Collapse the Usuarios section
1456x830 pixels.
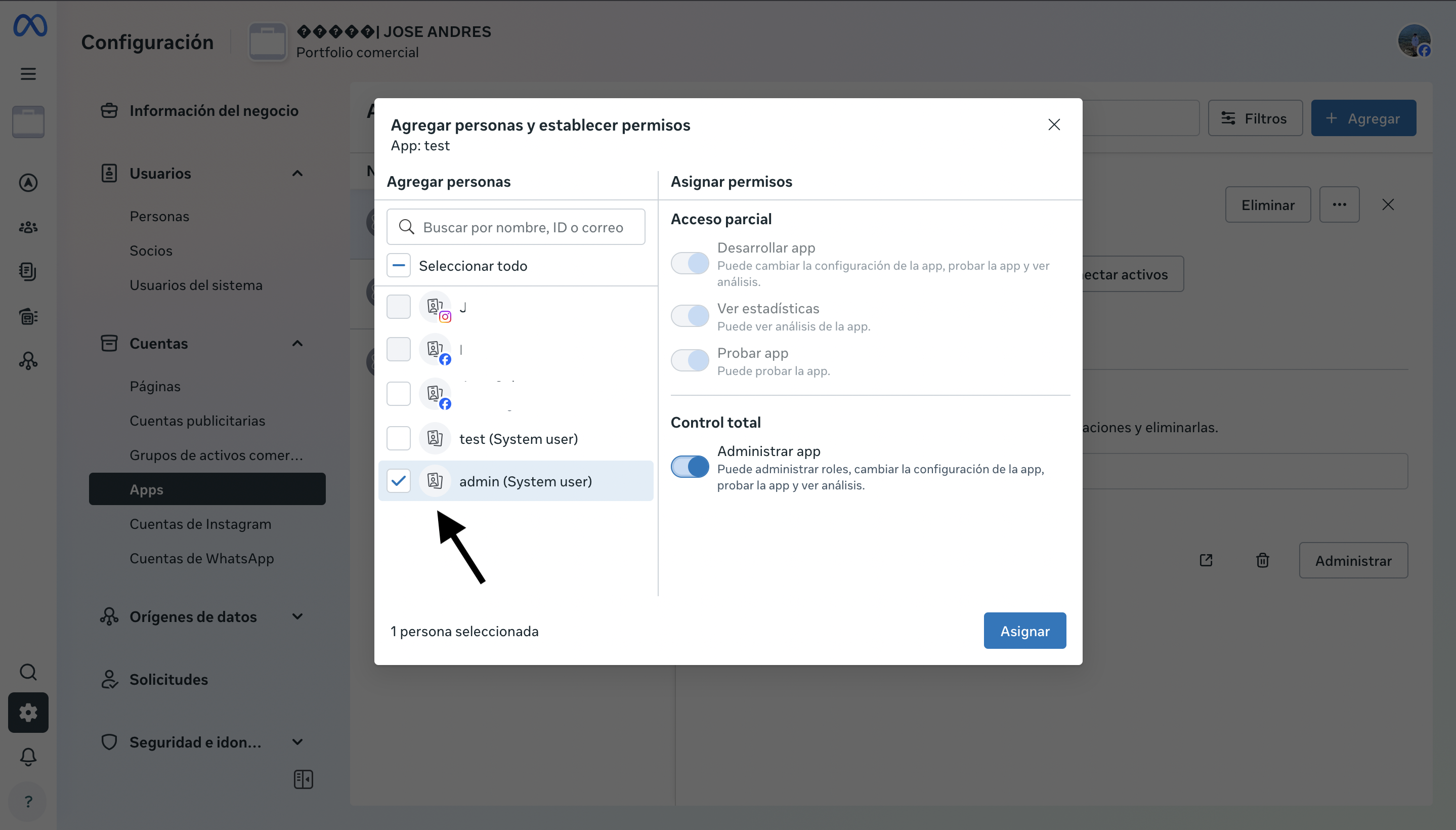tap(297, 173)
